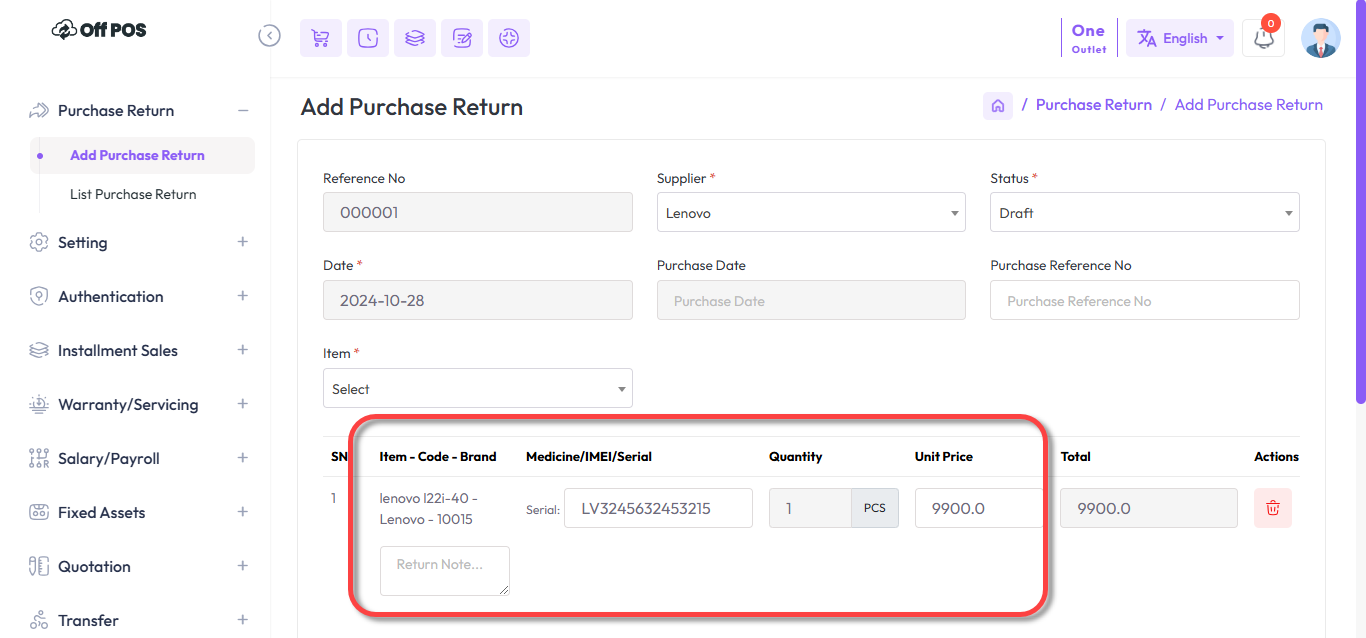
Task: Open the Item Select dropdown
Action: click(x=477, y=389)
